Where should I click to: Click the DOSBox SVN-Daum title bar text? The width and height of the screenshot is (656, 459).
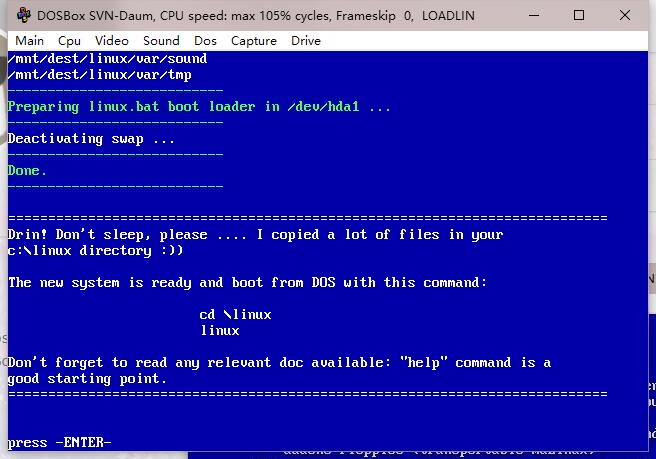click(230, 16)
